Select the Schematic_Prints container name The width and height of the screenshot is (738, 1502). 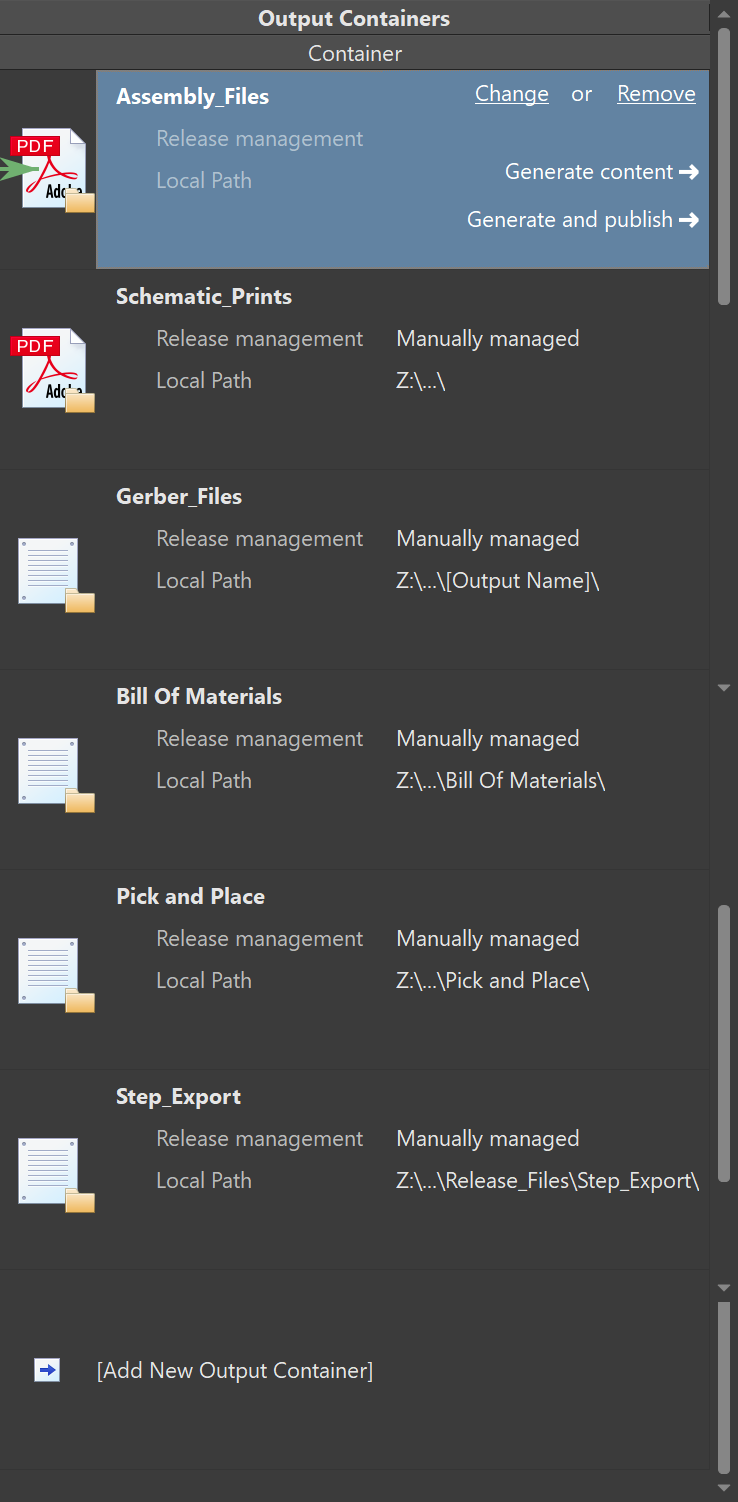click(204, 297)
